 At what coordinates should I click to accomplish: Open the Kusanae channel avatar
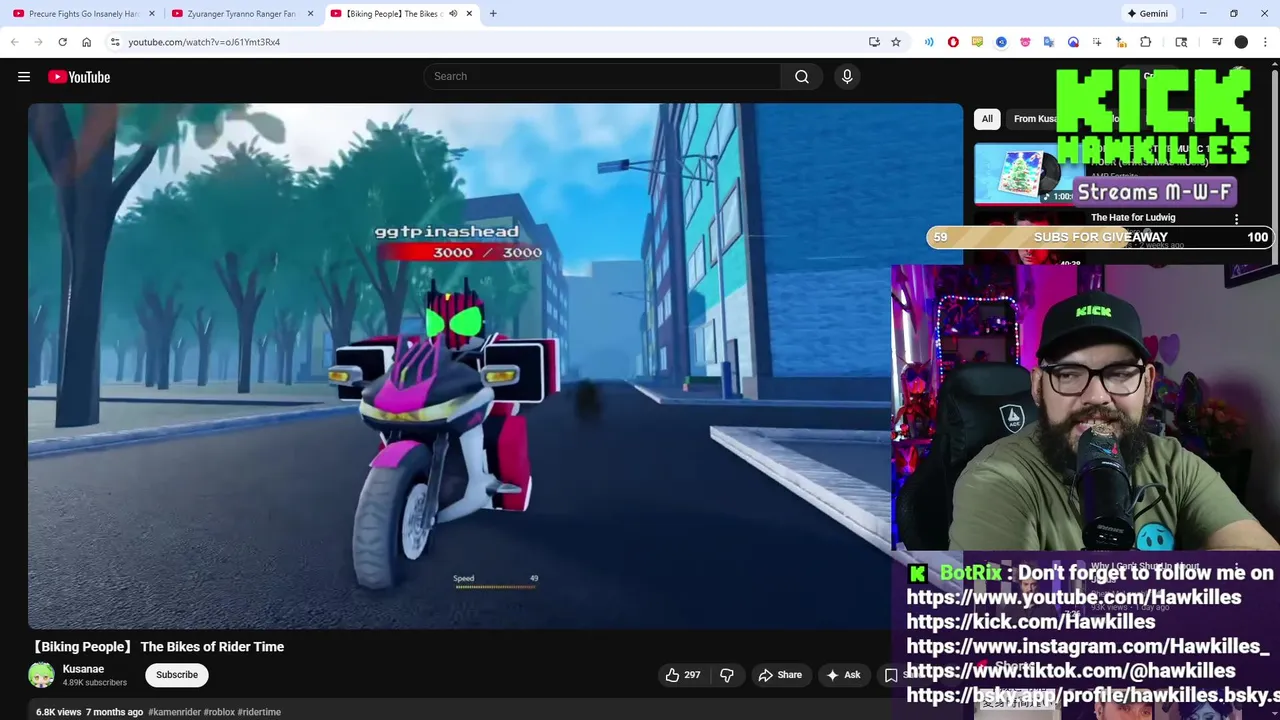[x=41, y=675]
